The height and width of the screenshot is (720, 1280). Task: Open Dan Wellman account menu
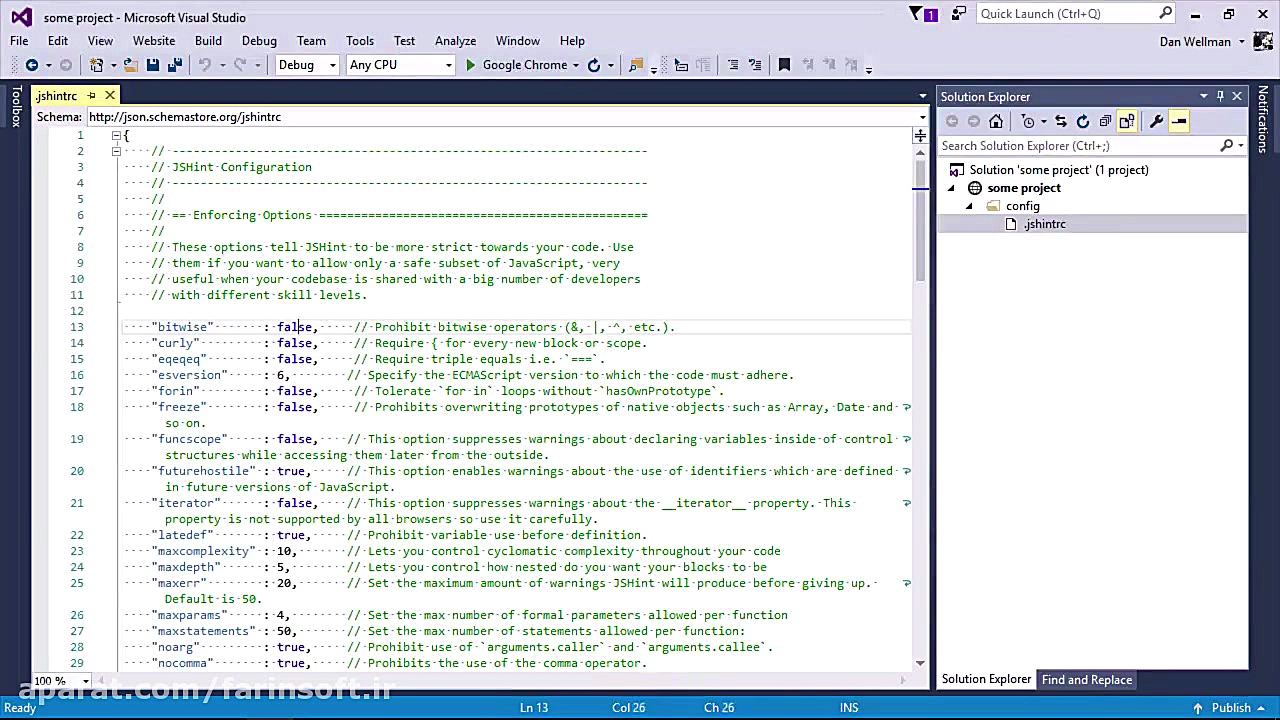(1201, 41)
